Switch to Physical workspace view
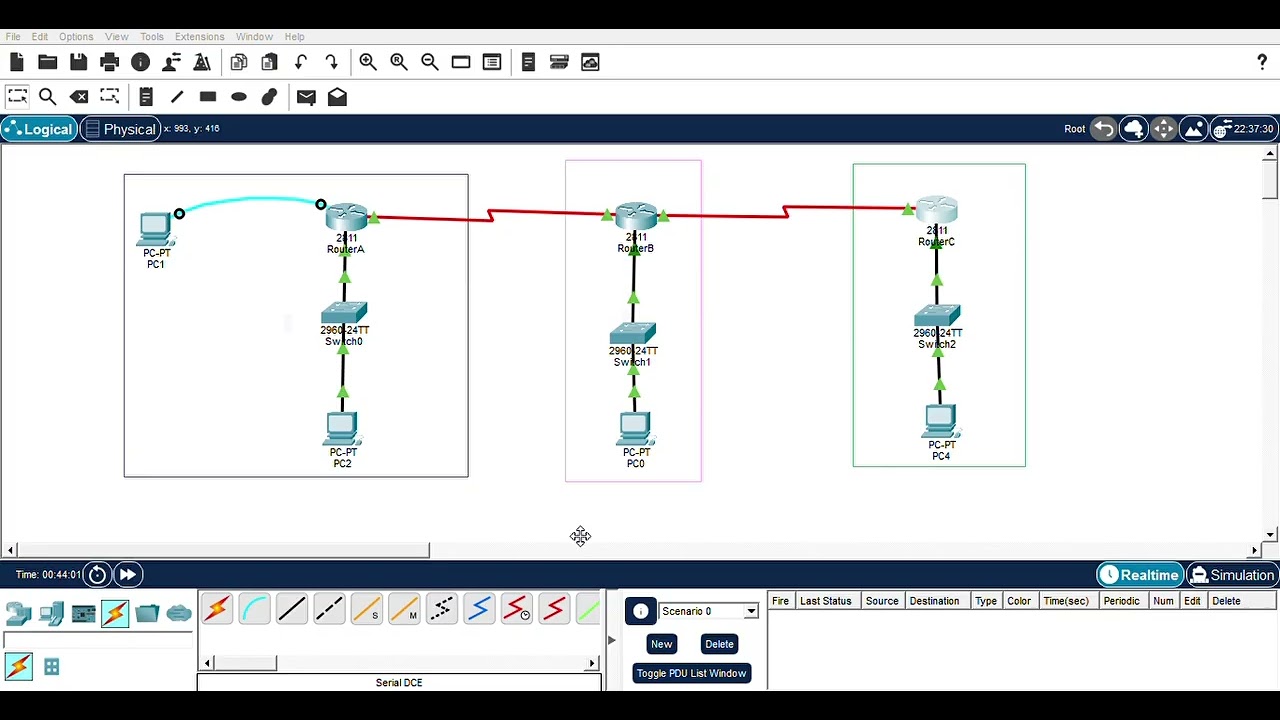 point(120,129)
